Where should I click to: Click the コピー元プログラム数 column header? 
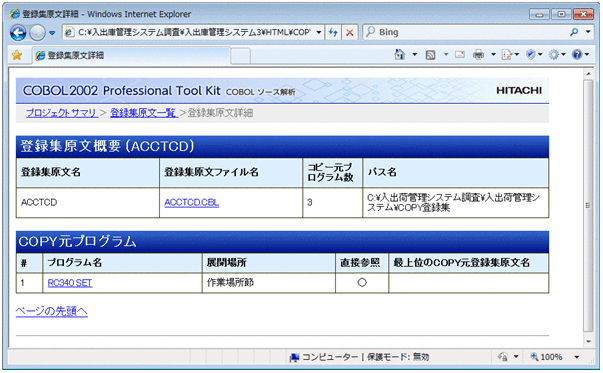[x=332, y=173]
